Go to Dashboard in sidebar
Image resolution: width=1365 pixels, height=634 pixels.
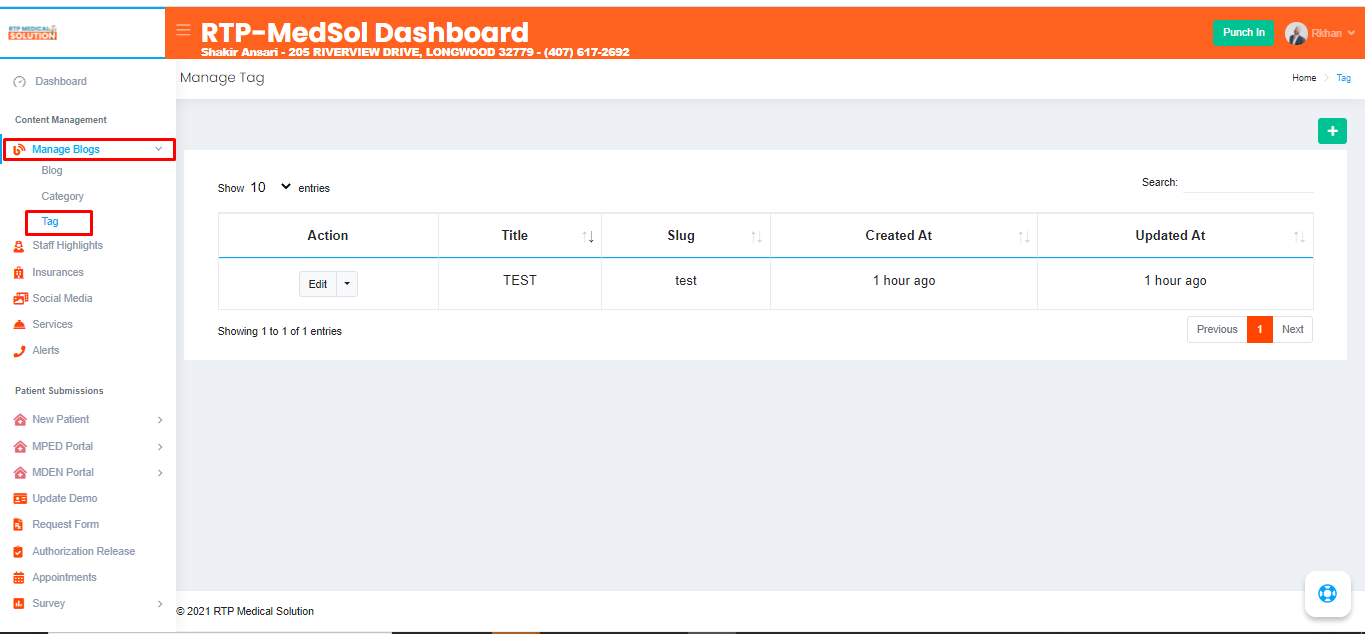61,82
